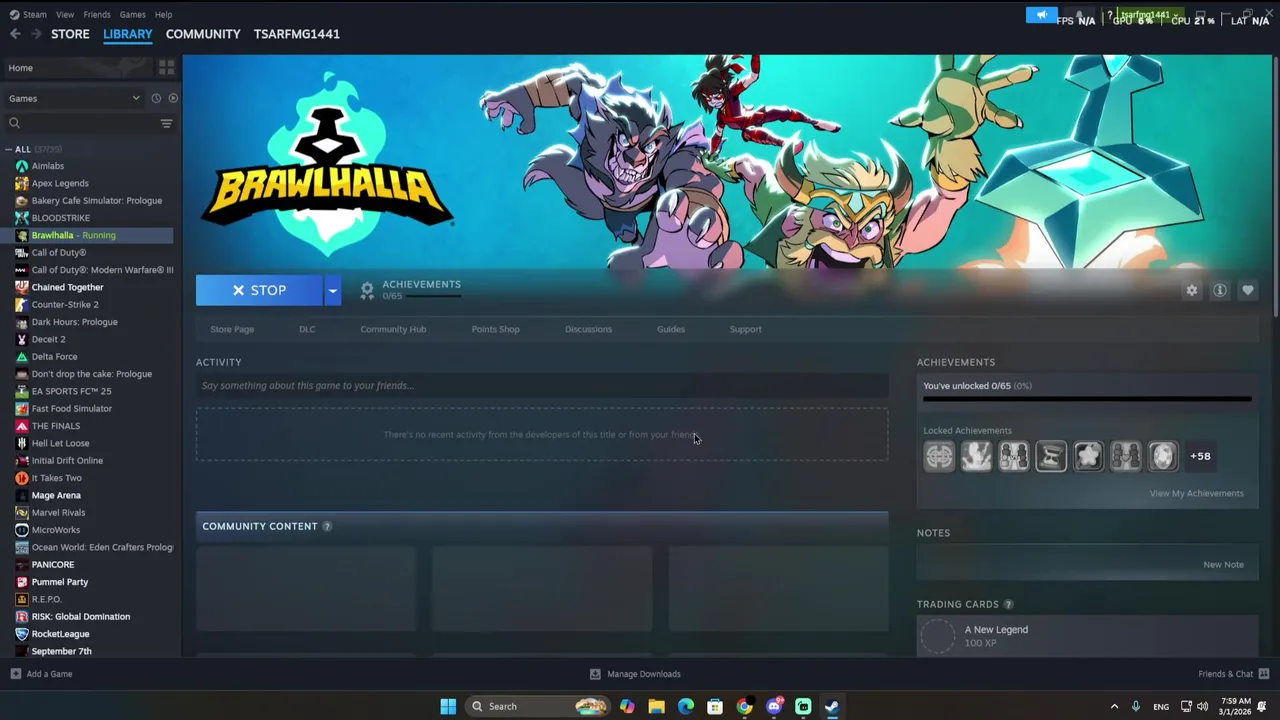Show hidden system tray icons
1280x720 pixels.
point(1115,706)
